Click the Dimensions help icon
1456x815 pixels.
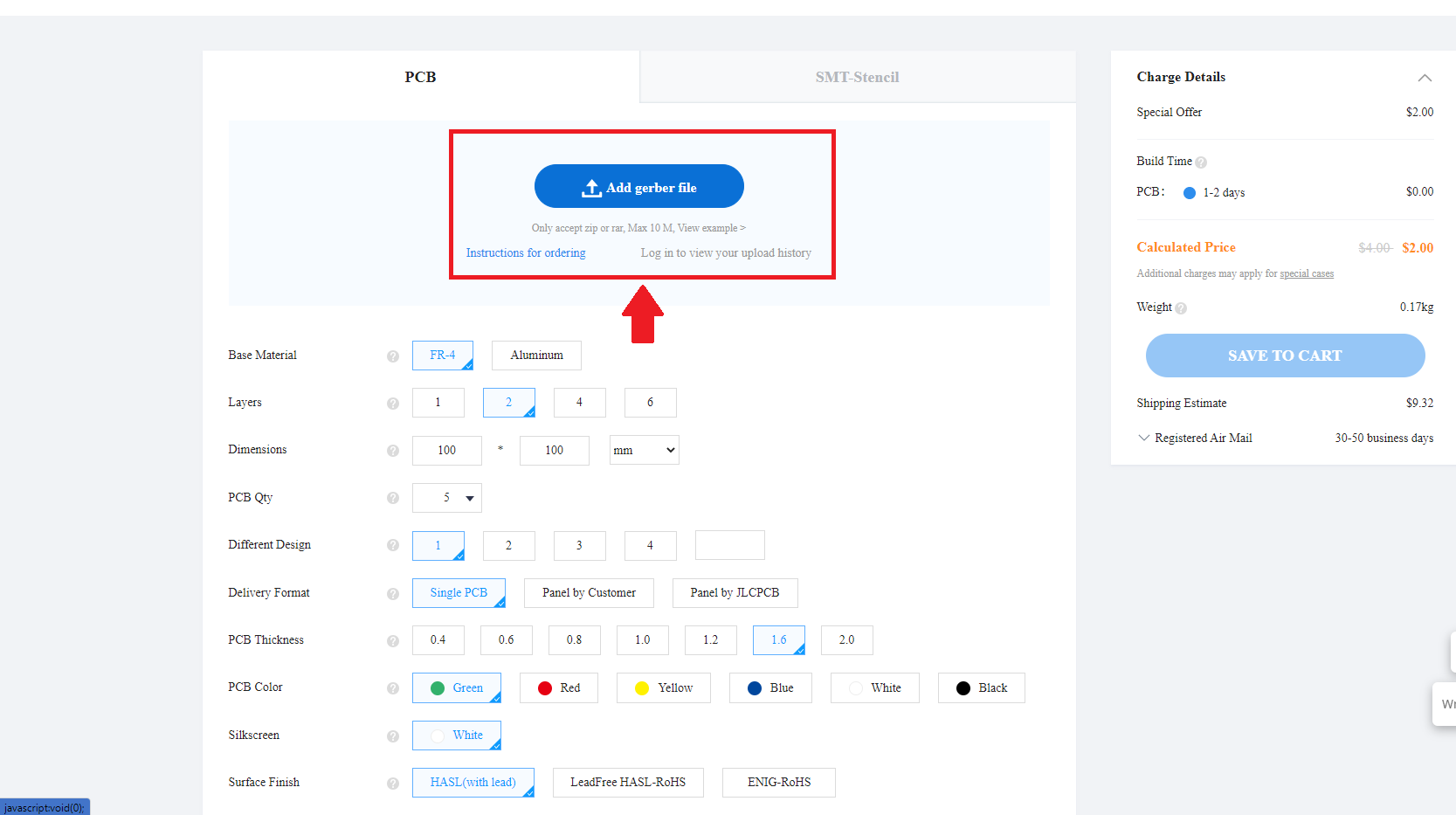[x=393, y=450]
